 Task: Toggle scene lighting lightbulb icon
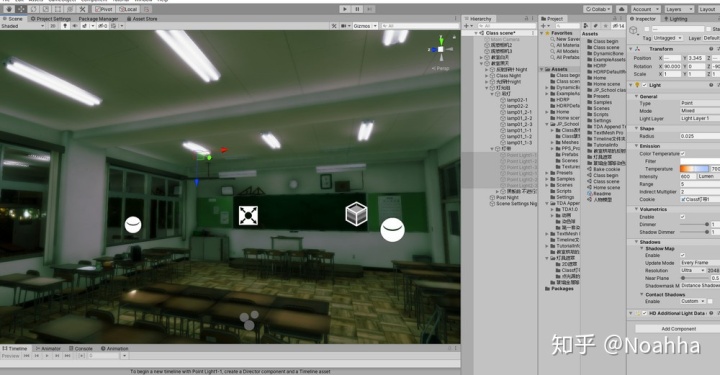point(65,26)
